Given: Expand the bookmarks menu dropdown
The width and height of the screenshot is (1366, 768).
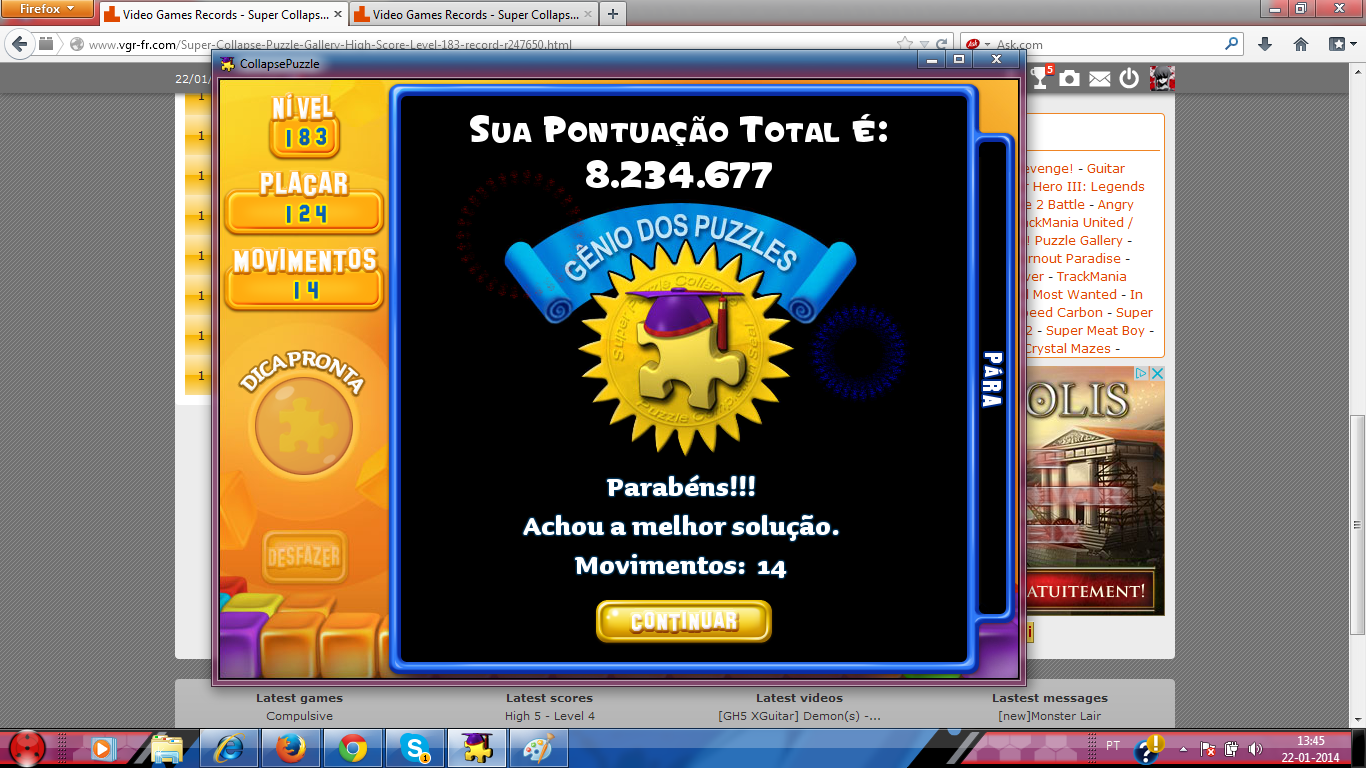Looking at the screenshot, I should [1341, 44].
